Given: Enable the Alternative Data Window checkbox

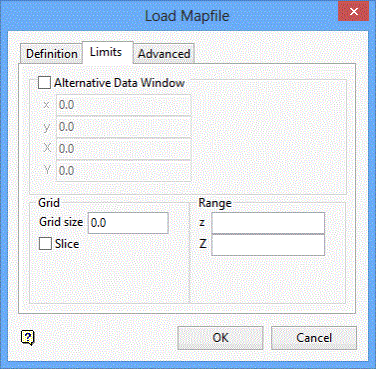Looking at the screenshot, I should [x=44, y=82].
